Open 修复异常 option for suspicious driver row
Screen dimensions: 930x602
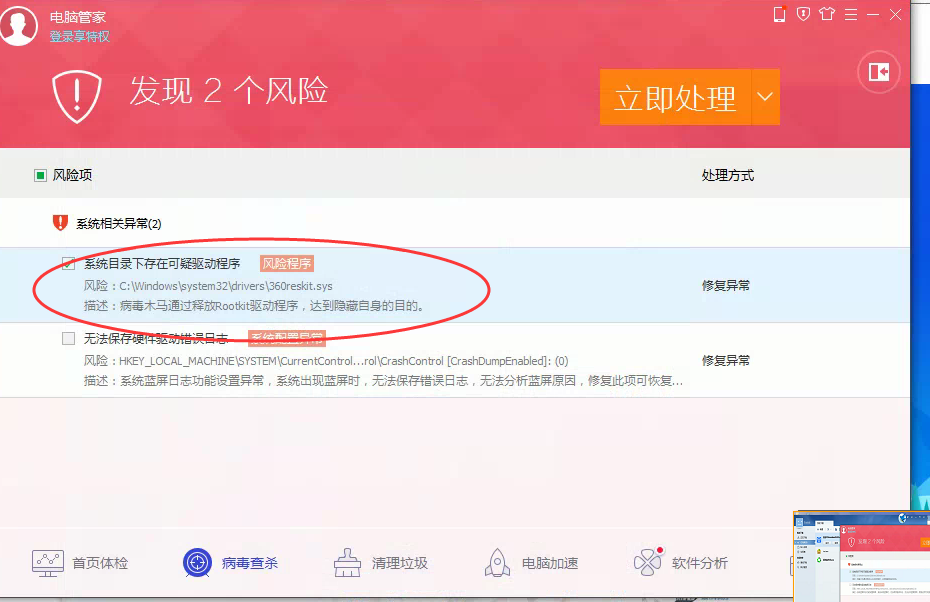tap(725, 285)
